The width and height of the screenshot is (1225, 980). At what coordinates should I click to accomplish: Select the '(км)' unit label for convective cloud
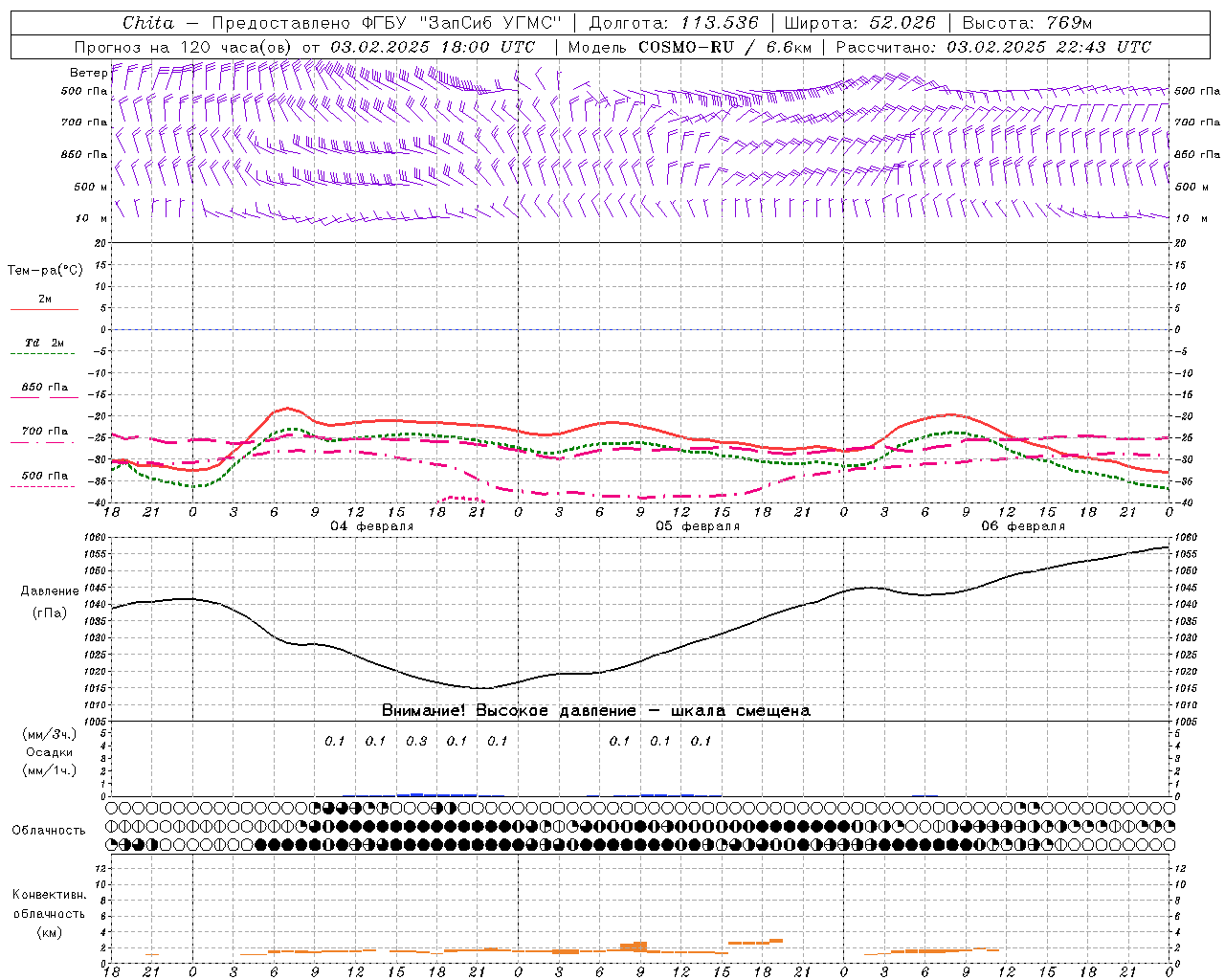50,932
